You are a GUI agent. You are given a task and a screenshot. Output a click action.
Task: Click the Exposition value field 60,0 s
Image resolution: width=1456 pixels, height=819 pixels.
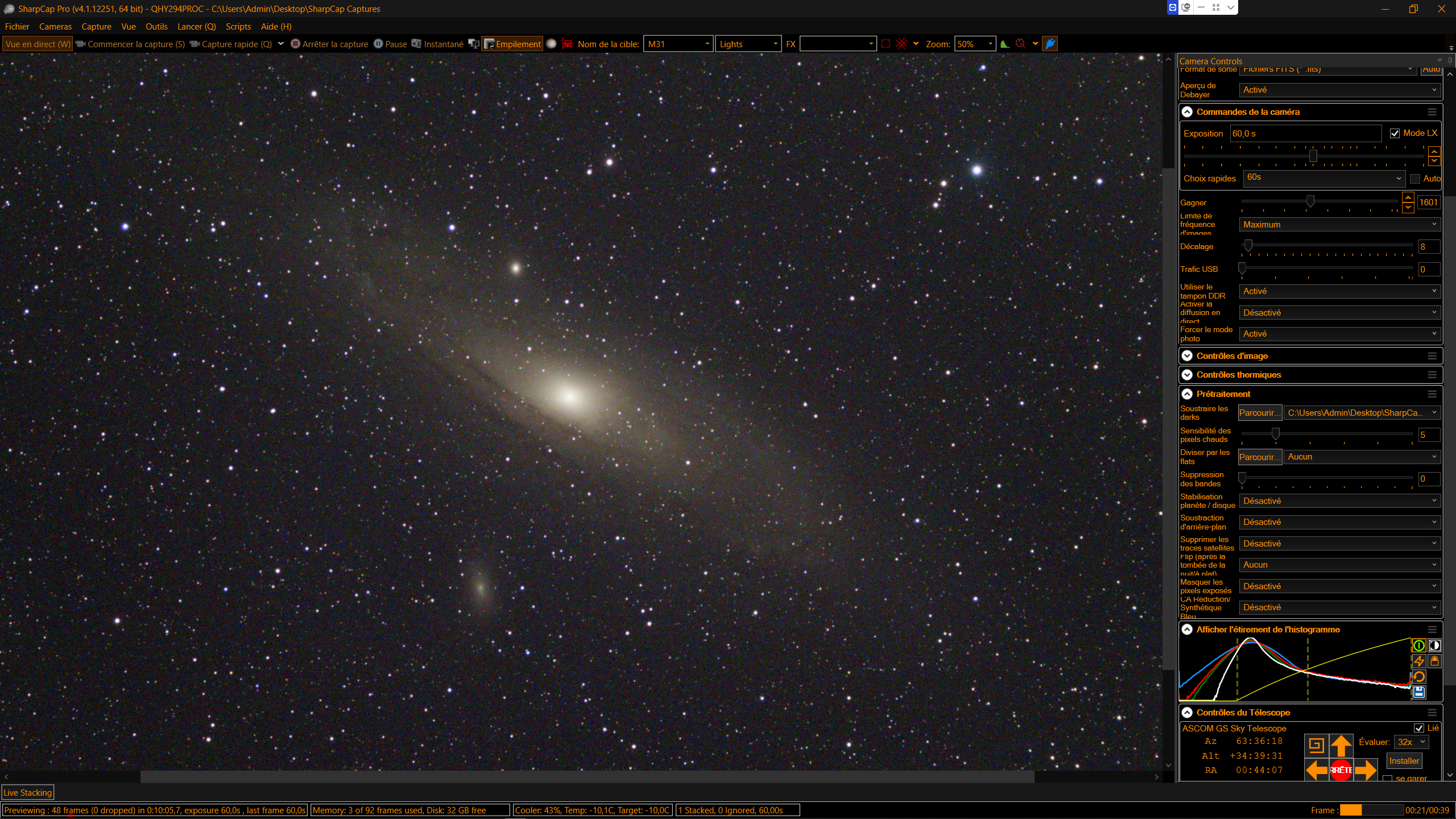click(x=1305, y=134)
